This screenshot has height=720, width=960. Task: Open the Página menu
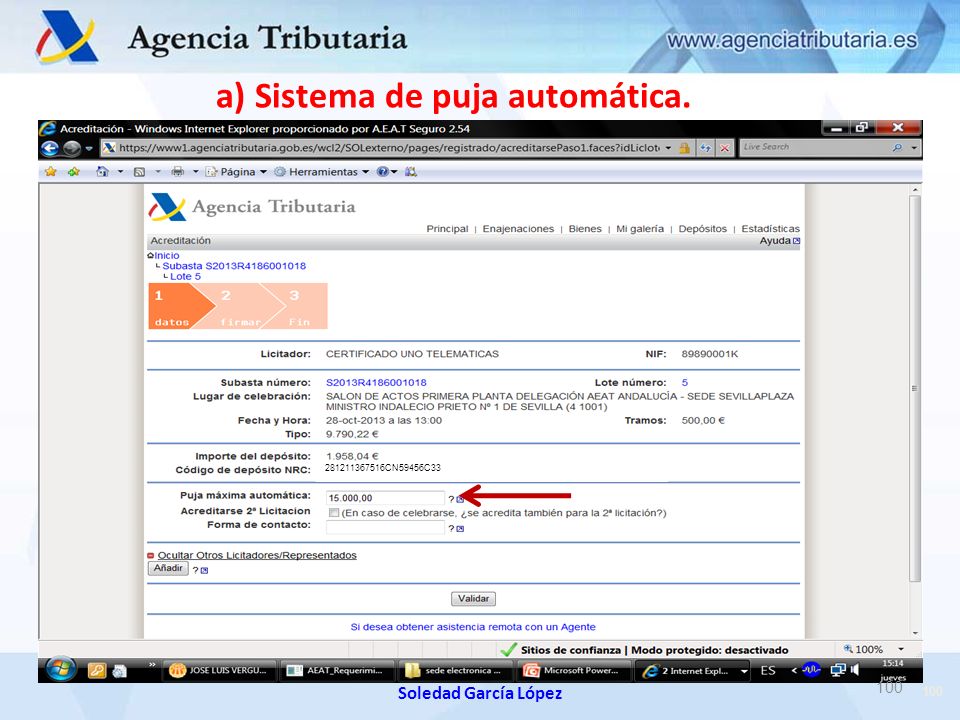[x=236, y=172]
